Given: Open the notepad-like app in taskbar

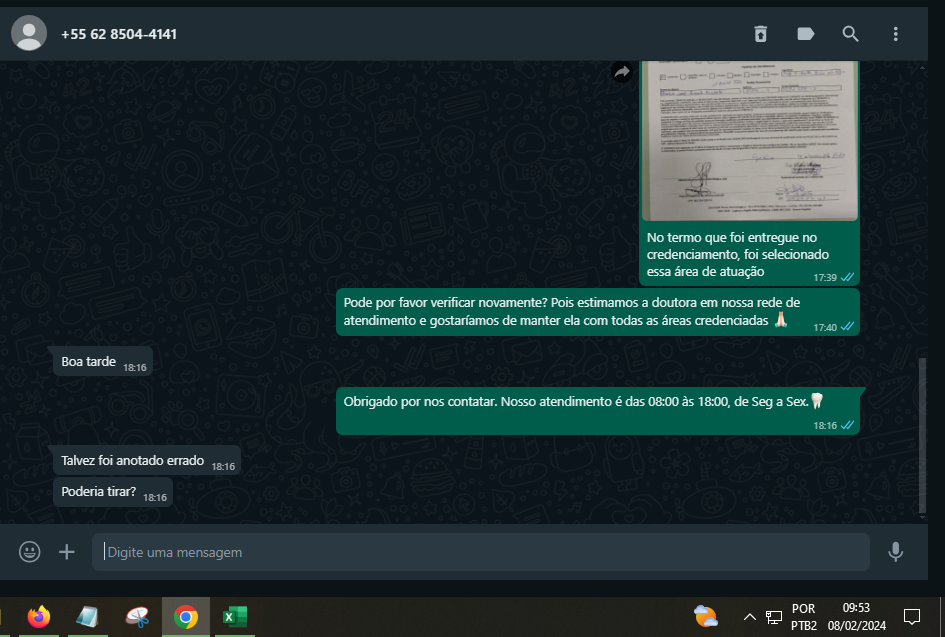Looking at the screenshot, I should pyautogui.click(x=87, y=617).
